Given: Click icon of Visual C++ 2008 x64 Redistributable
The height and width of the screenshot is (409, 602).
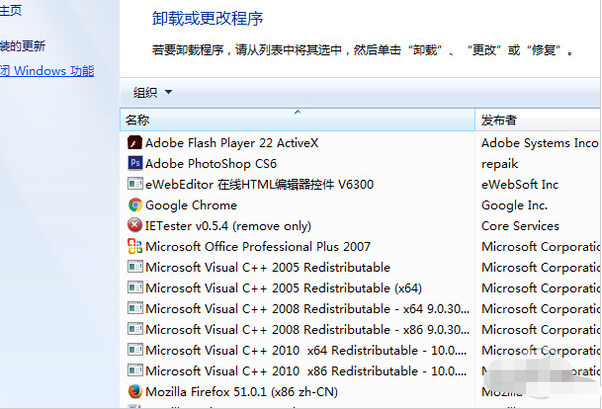Looking at the screenshot, I should pyautogui.click(x=135, y=308).
